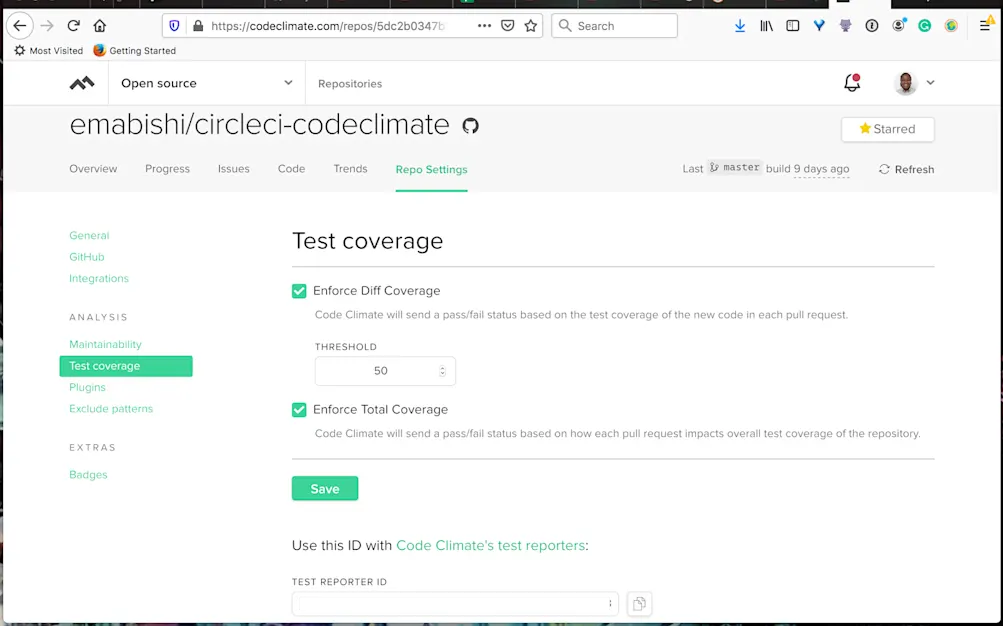Go to the Code tab
Viewport: 1003px width, 626px height.
coord(291,169)
